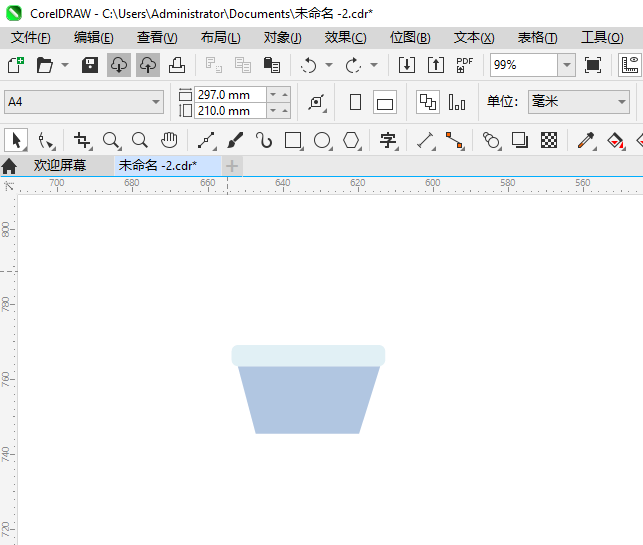Image resolution: width=643 pixels, height=545 pixels.
Task: Select the Dimension line tool
Action: coord(426,141)
